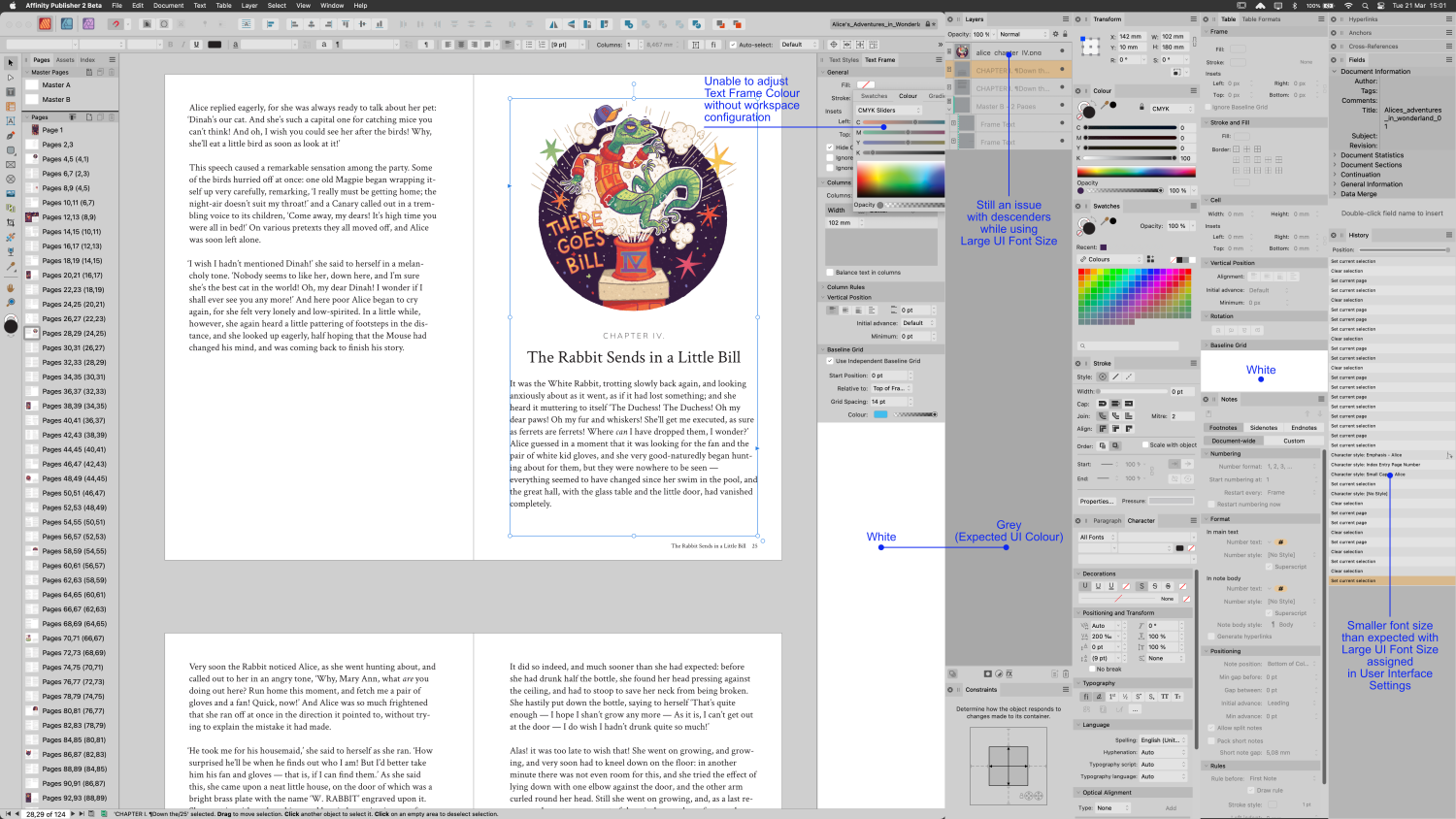1456x819 pixels.
Task: Select the Custom tab in Notes panel
Action: (x=1292, y=441)
